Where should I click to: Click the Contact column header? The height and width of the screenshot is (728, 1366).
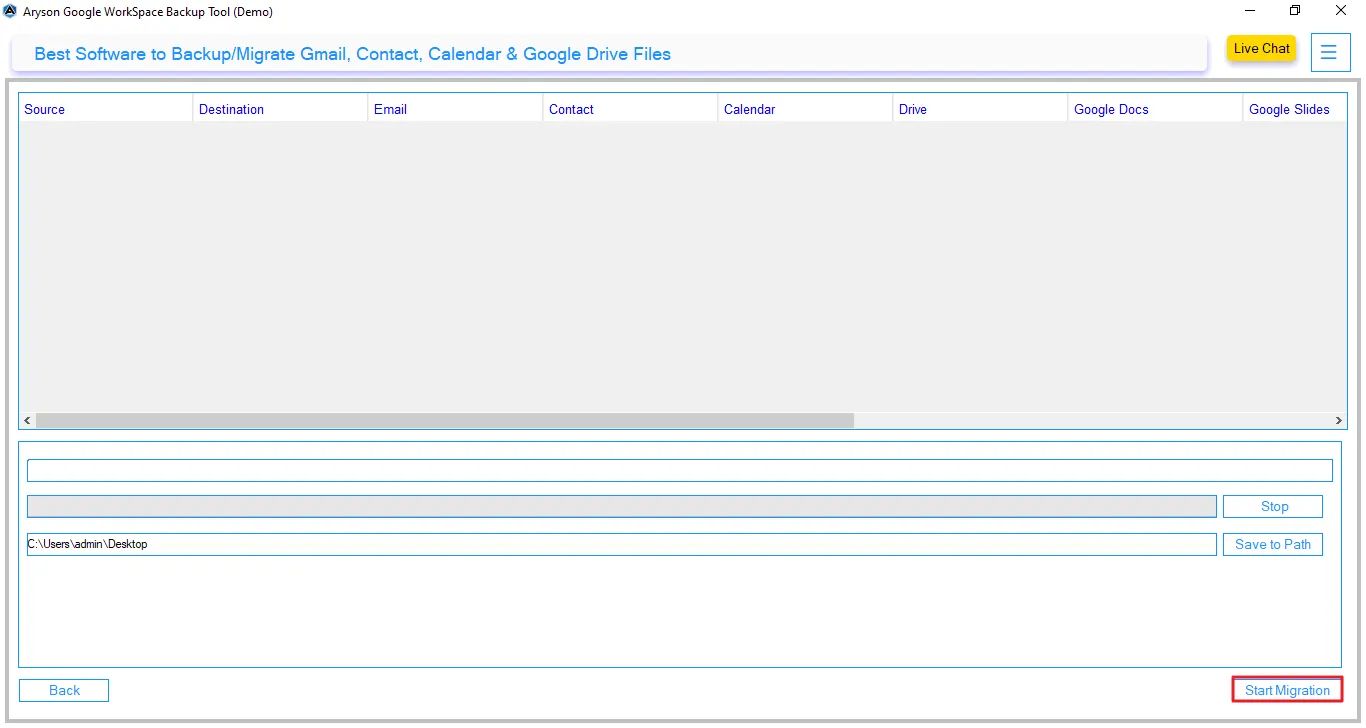[571, 108]
